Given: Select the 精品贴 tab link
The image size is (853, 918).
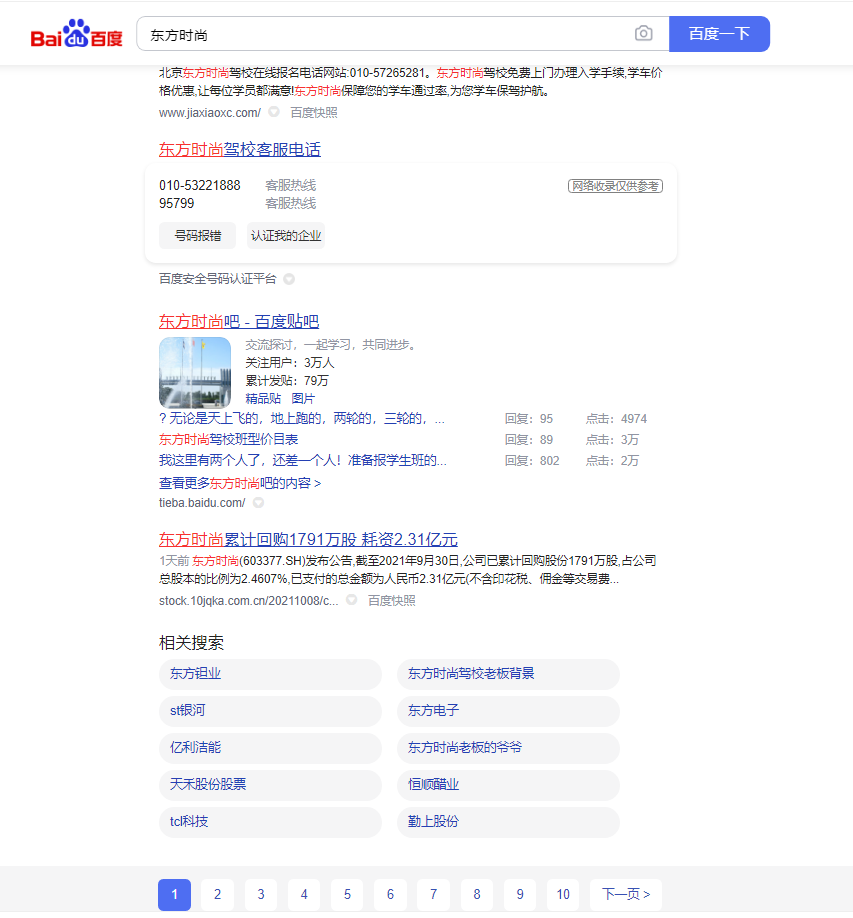Looking at the screenshot, I should tap(263, 399).
